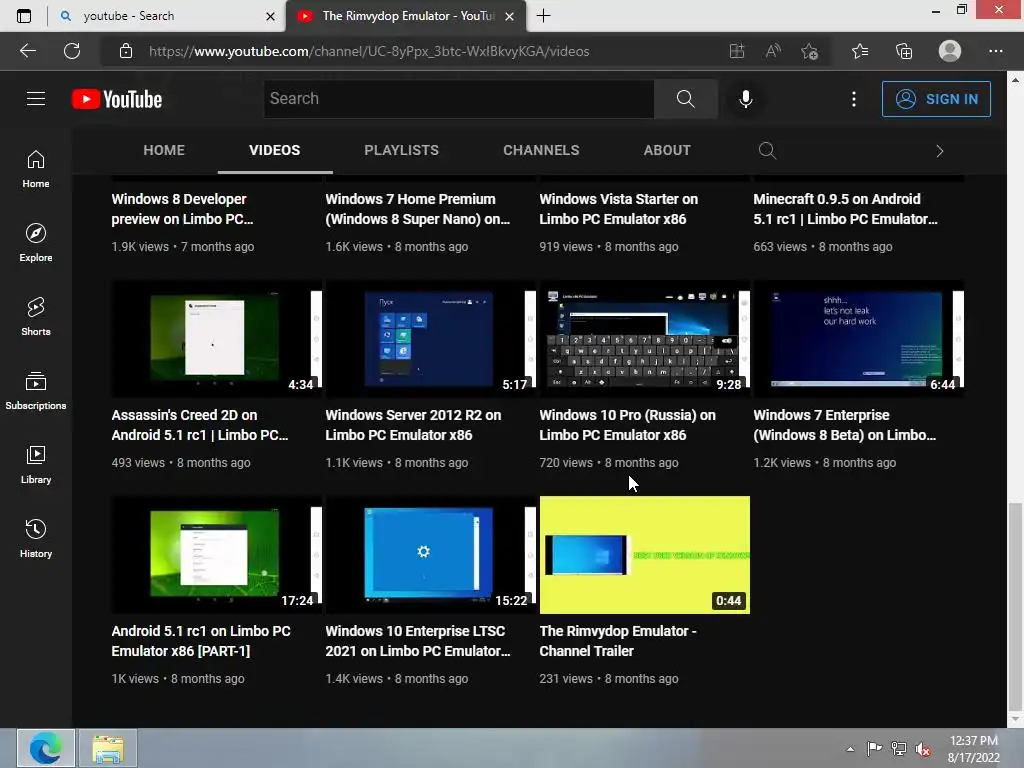The image size is (1024, 768).
Task: Reload the page with refresh icon
Action: coord(72,51)
